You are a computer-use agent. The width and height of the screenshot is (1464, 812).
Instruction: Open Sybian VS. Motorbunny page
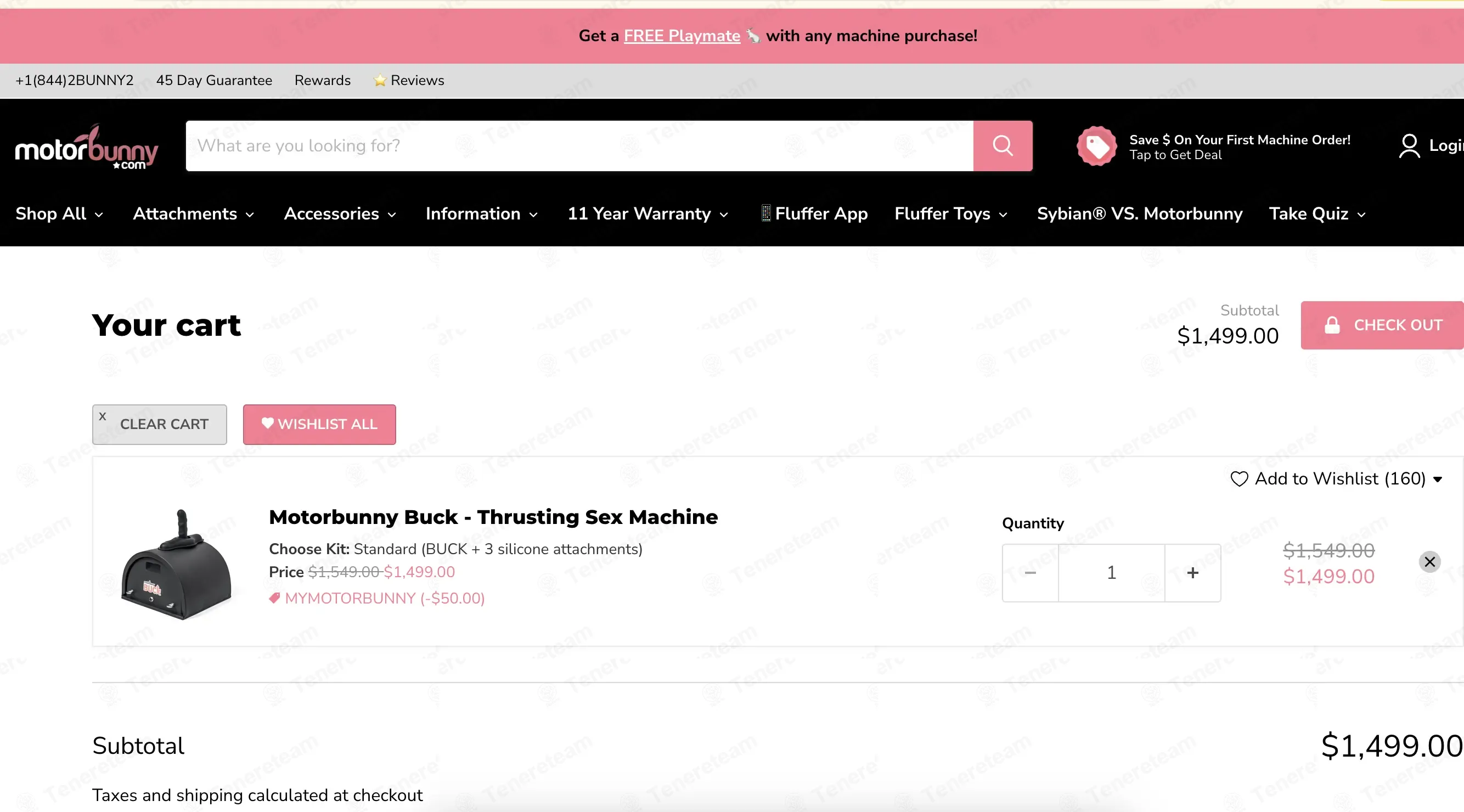tap(1140, 213)
